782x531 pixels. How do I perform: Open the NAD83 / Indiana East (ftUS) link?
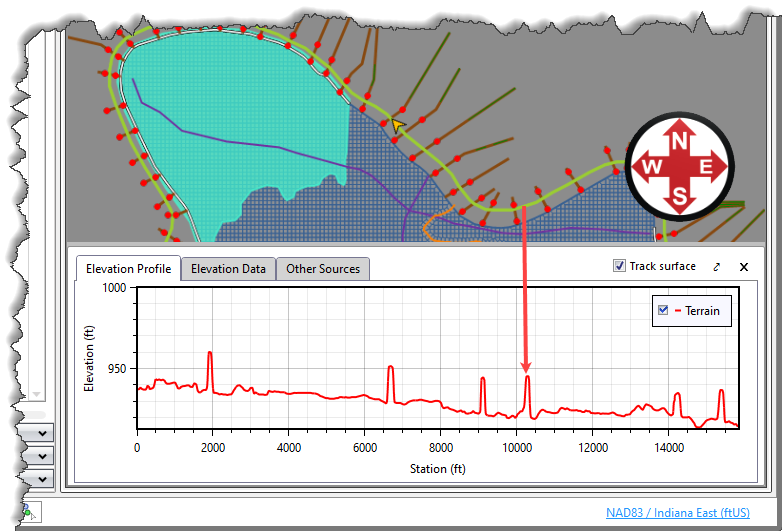pyautogui.click(x=678, y=513)
